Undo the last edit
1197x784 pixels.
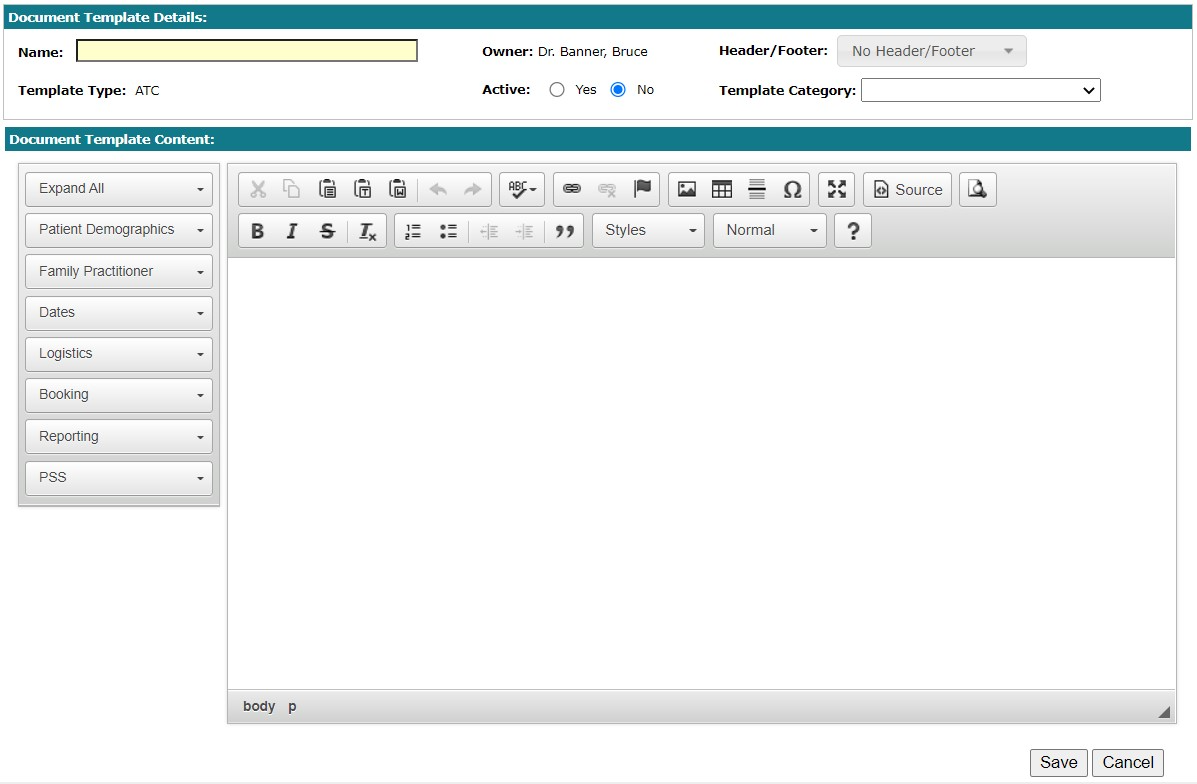click(437, 189)
